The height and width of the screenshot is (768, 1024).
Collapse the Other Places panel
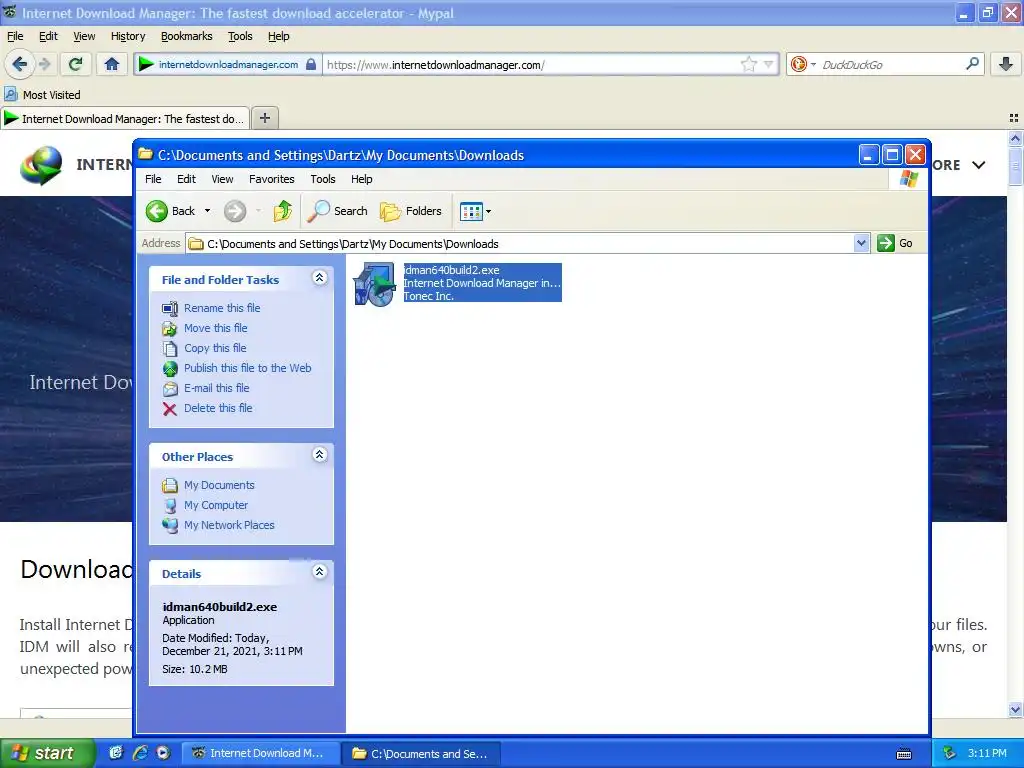point(319,455)
